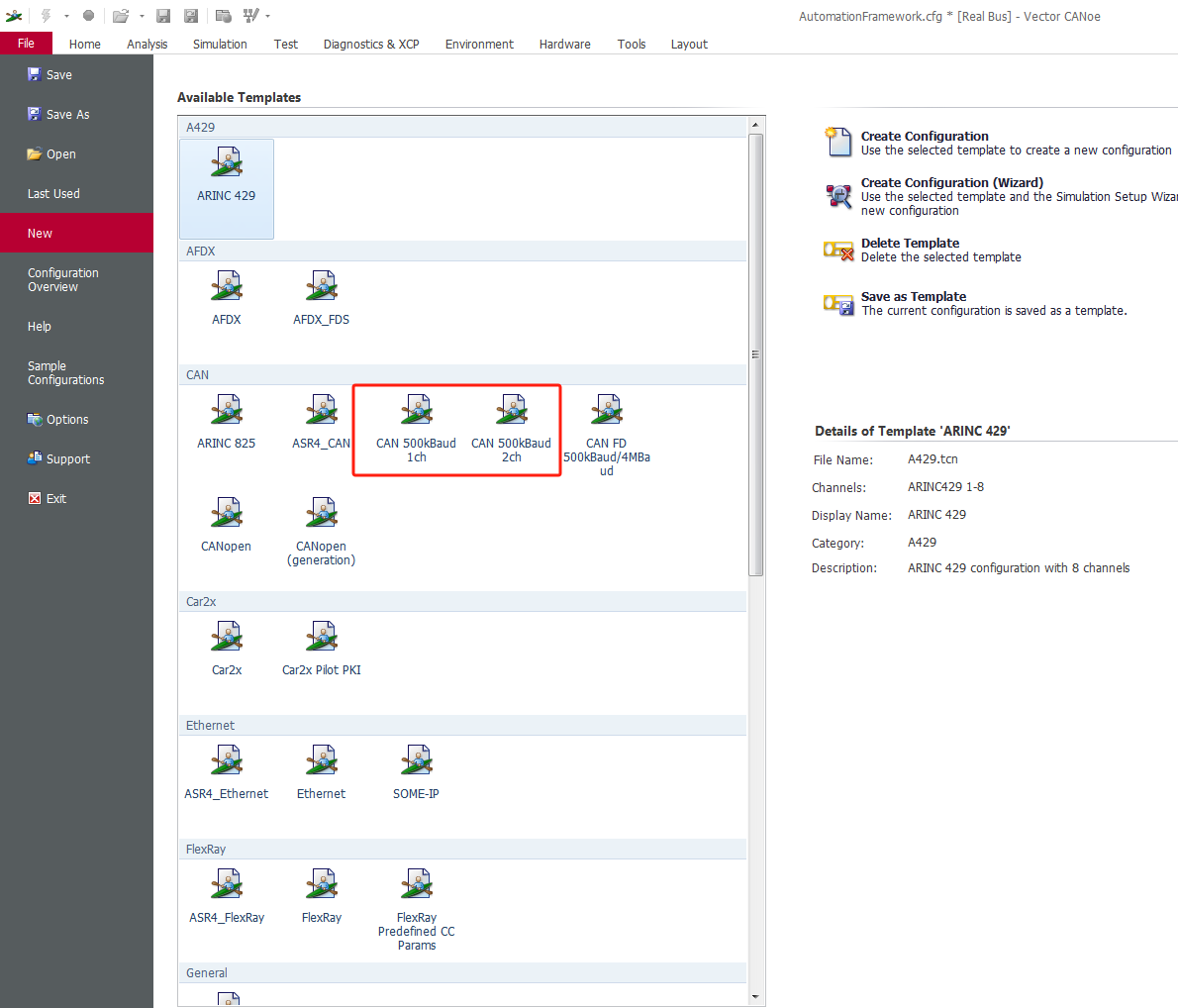
Task: Open Help in the File sidebar
Action: coord(76,326)
